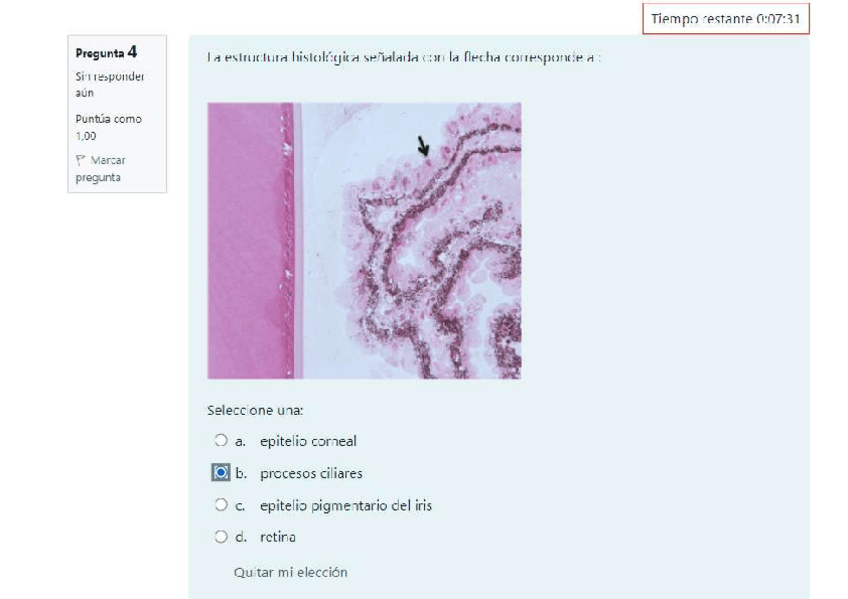Click the procesos ciliares answer text
This screenshot has width=848, height=599.
(x=311, y=474)
